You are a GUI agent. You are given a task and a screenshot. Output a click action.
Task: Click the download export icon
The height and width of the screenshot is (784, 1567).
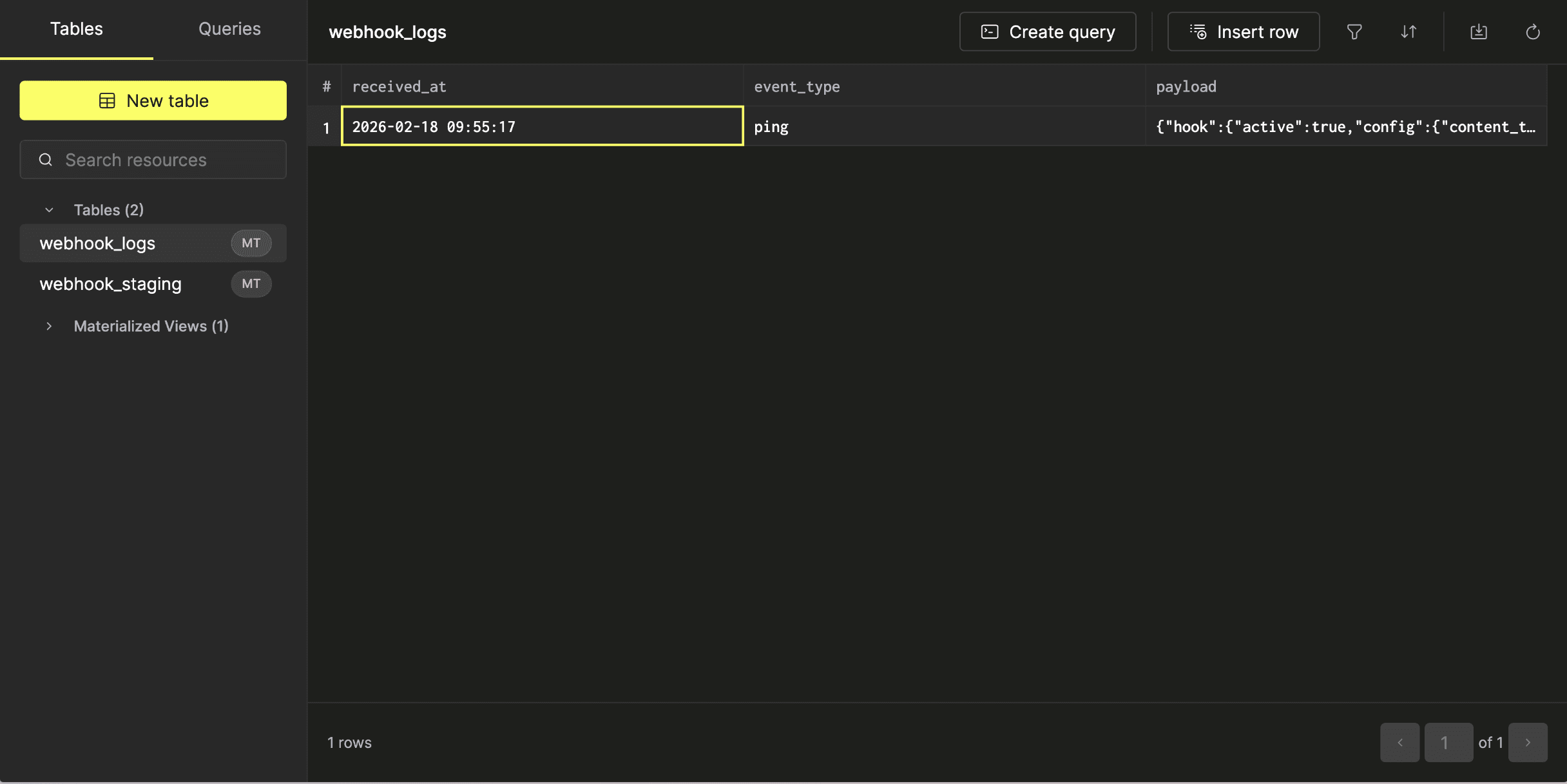tap(1479, 32)
